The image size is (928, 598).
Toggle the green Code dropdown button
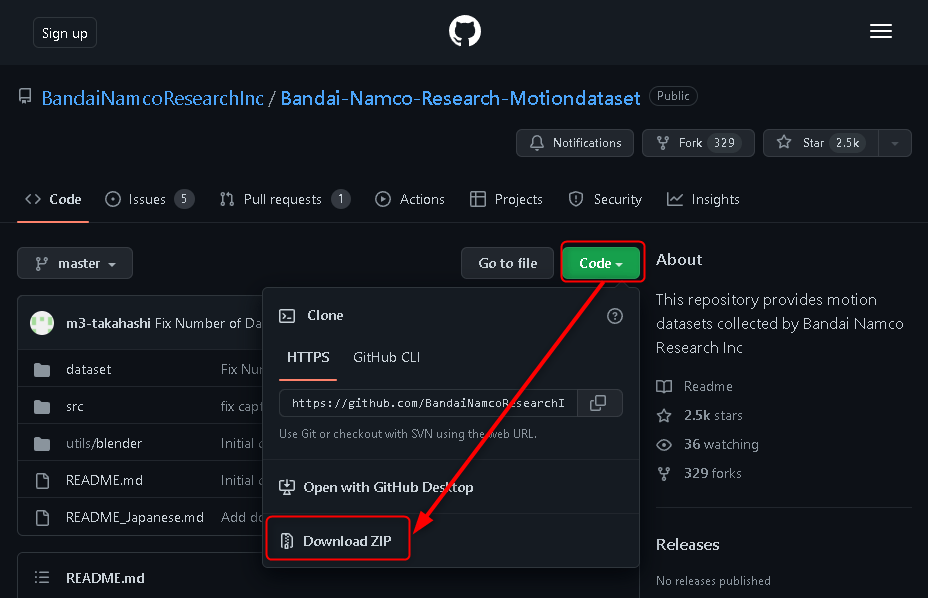(x=601, y=263)
